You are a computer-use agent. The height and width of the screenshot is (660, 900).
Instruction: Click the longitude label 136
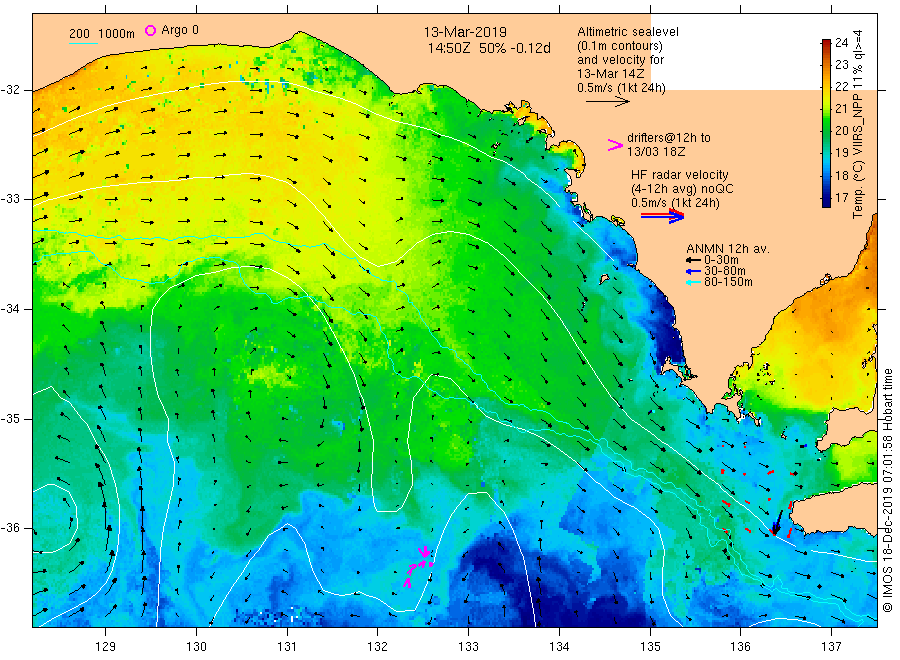pyautogui.click(x=740, y=647)
